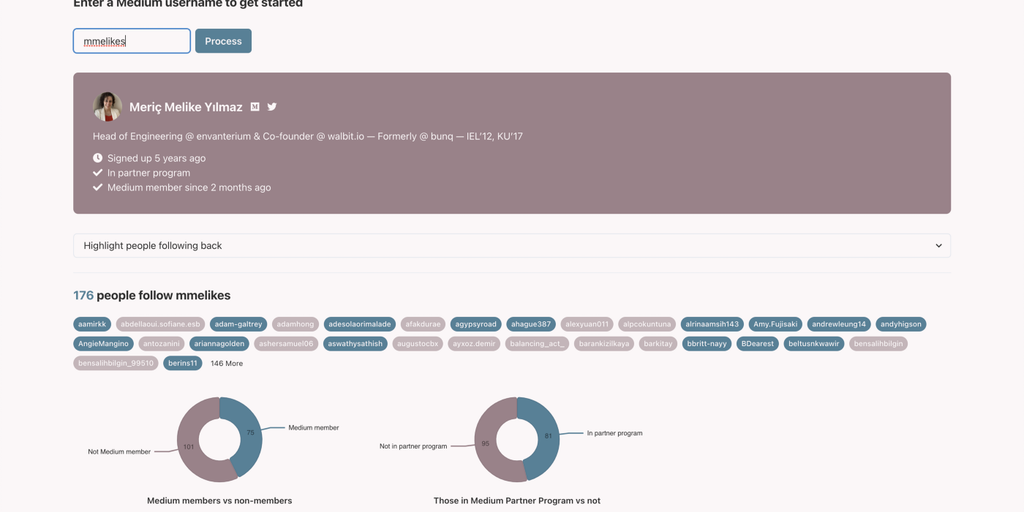Viewport: 1024px width, 512px height.
Task: Open Twitter icon next to name
Action: pos(272,106)
